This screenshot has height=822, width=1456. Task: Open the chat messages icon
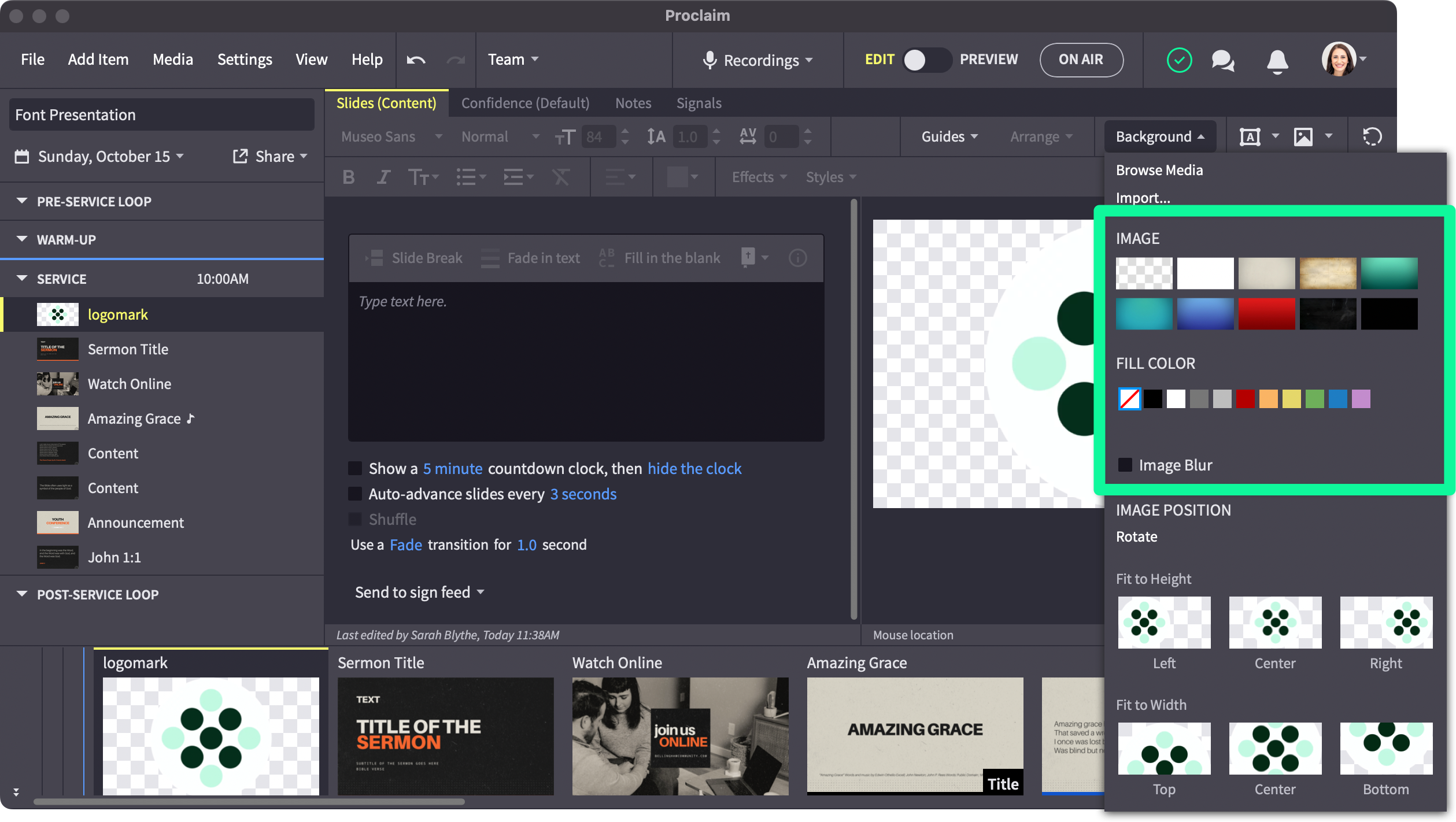click(x=1222, y=60)
